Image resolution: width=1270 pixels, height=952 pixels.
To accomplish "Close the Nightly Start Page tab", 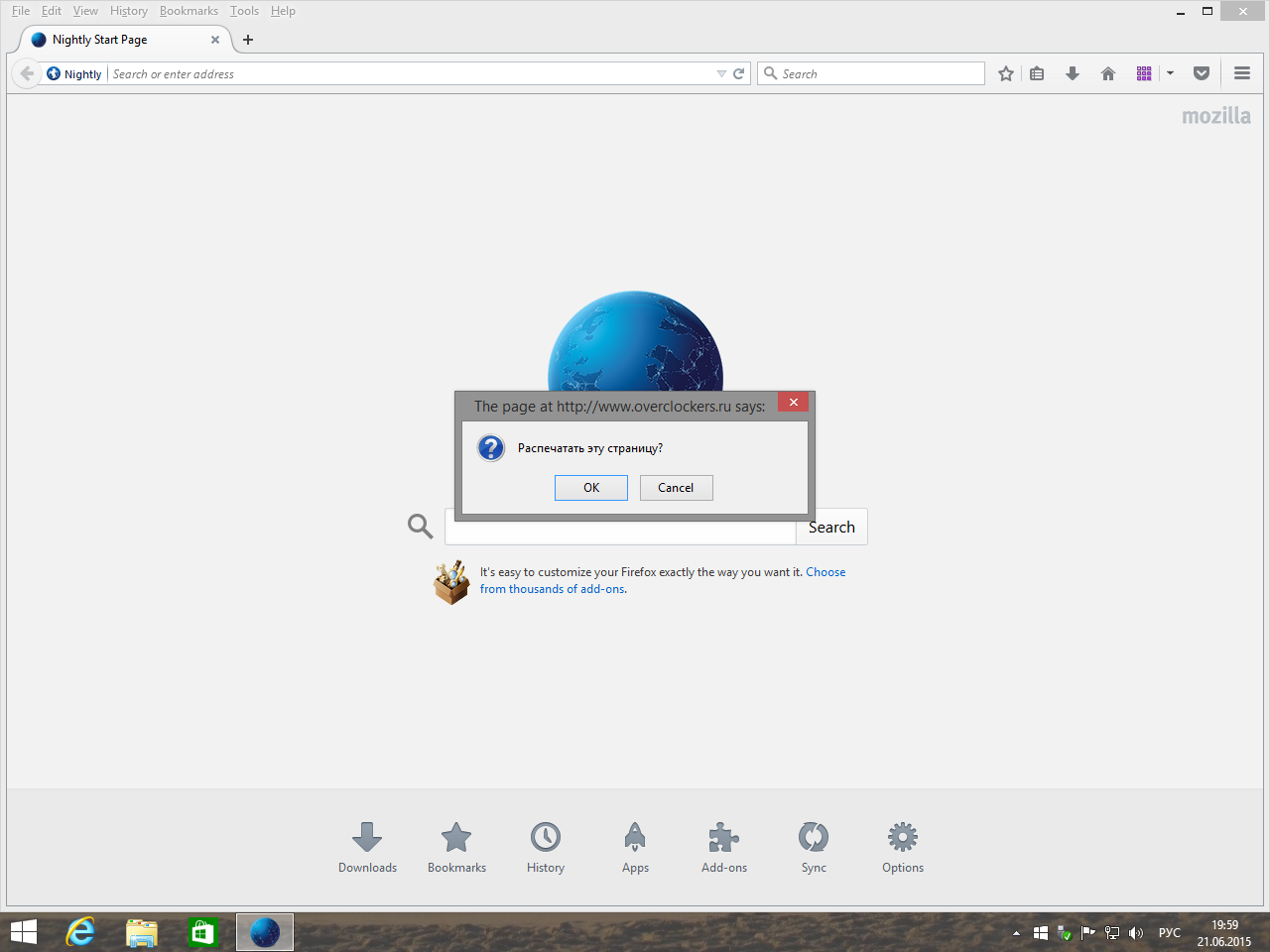I will pos(215,40).
